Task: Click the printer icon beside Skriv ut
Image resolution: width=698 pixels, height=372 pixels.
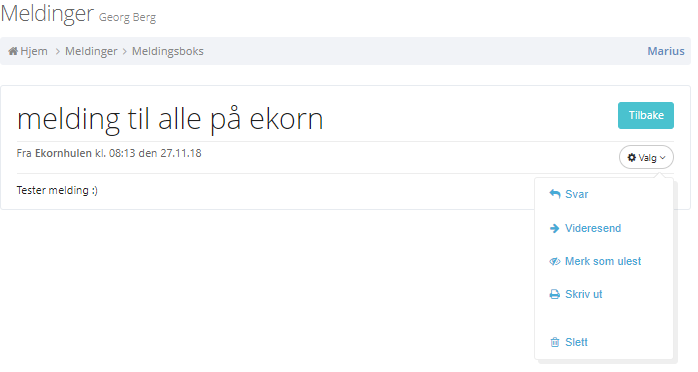Action: pos(555,294)
